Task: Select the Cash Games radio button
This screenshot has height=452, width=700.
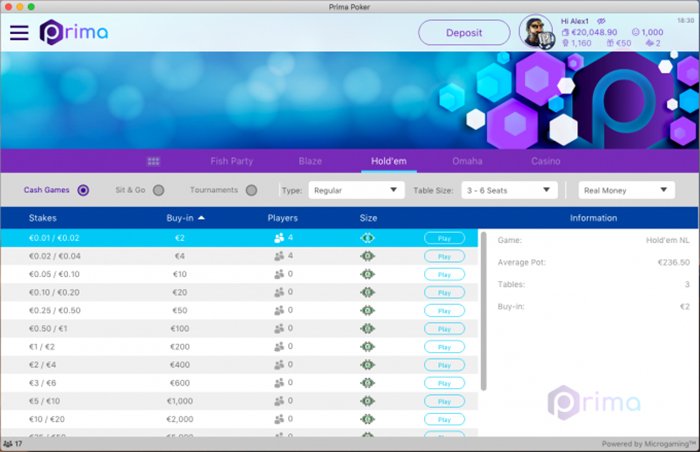Action: pyautogui.click(x=83, y=190)
